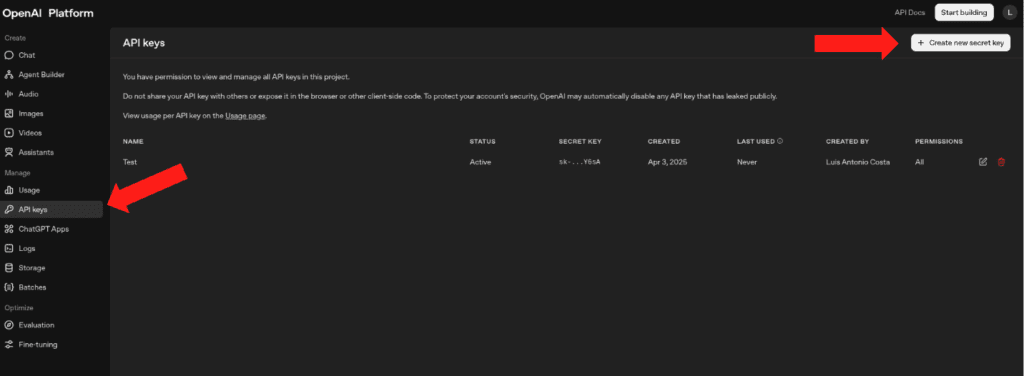Select the Test key name cell
This screenshot has height=376, width=1024.
tap(130, 162)
